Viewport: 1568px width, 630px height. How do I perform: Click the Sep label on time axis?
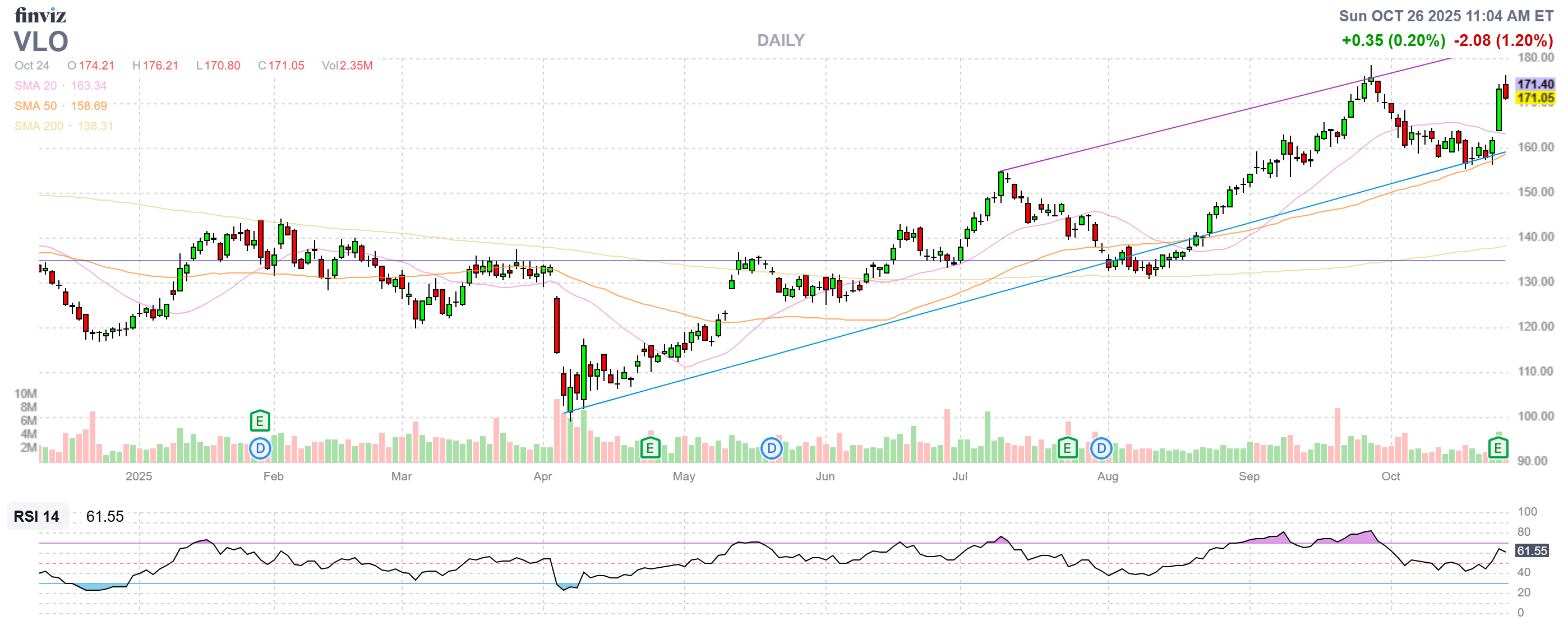[1249, 476]
